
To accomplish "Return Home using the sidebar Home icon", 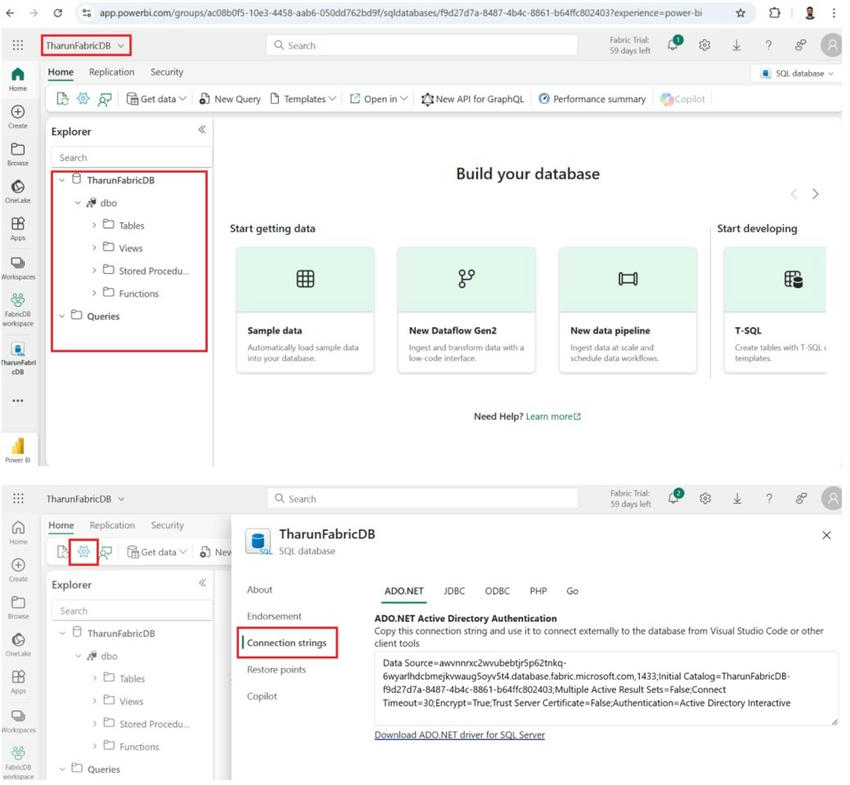I will pyautogui.click(x=18, y=75).
